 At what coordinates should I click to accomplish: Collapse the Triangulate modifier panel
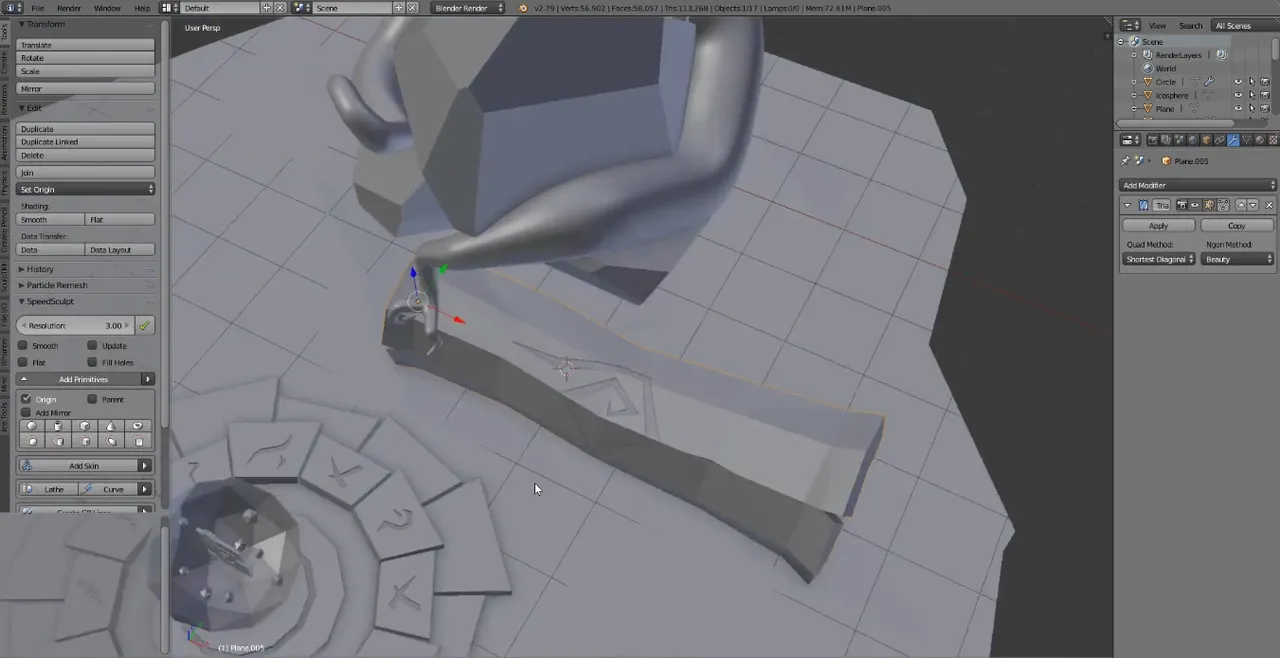tap(1127, 205)
